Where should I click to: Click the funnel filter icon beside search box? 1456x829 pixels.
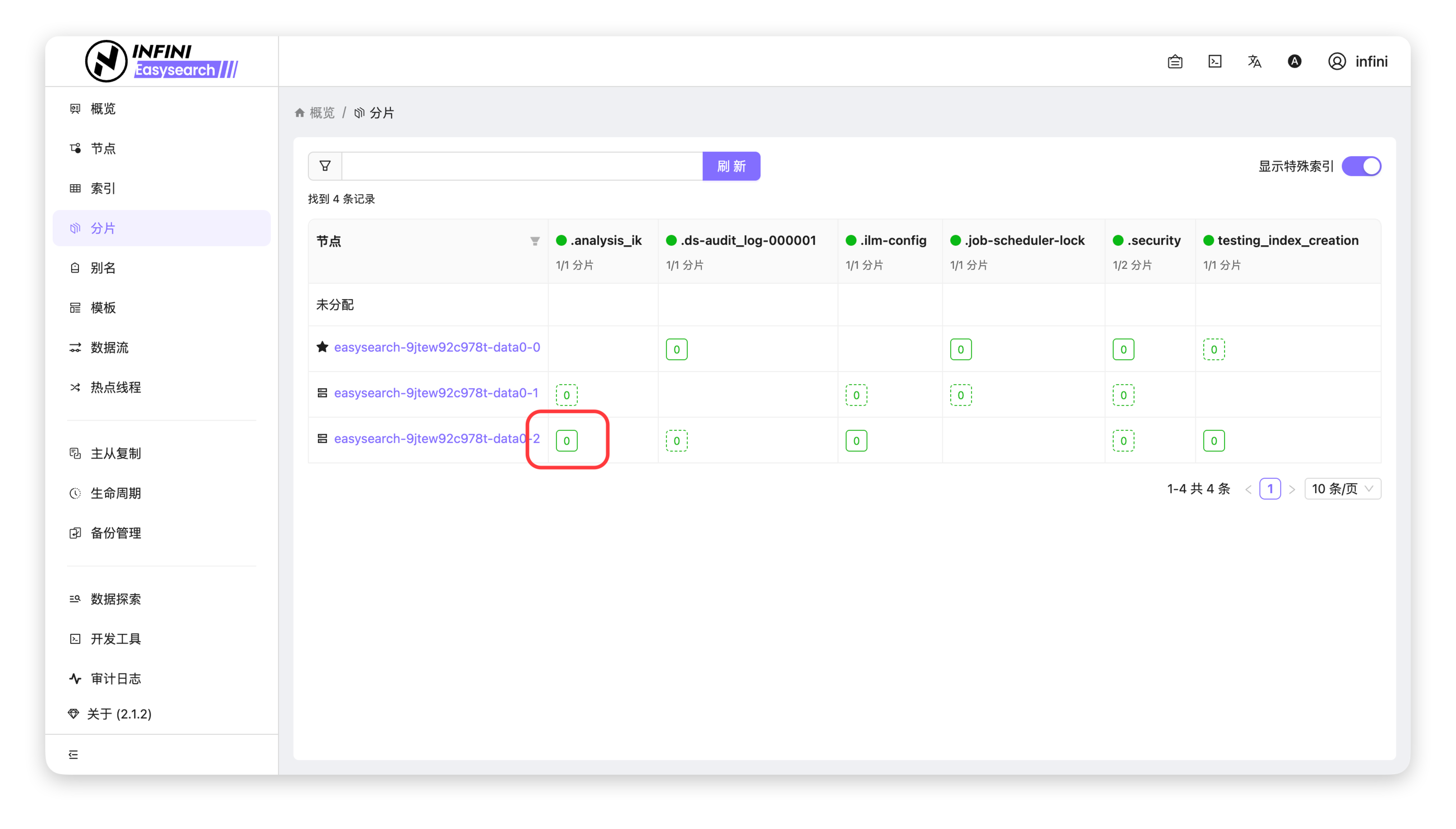[325, 166]
